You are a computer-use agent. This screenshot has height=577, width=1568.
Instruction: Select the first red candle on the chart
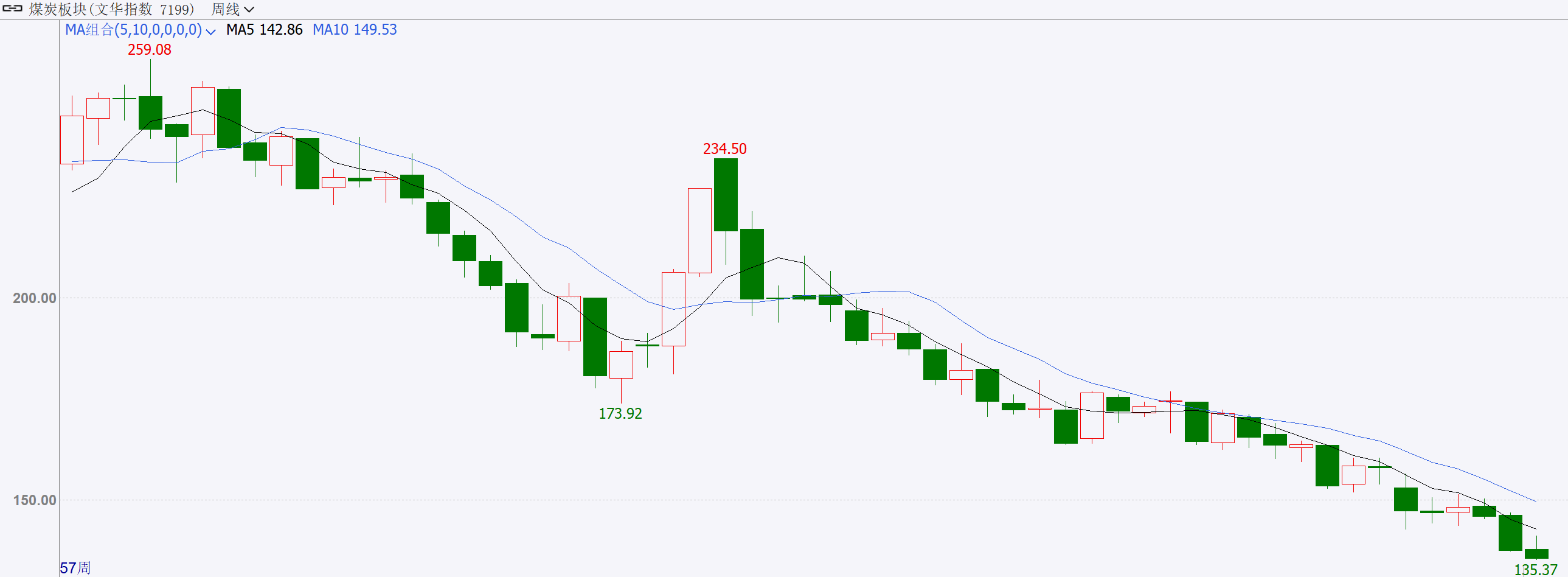coord(72,140)
